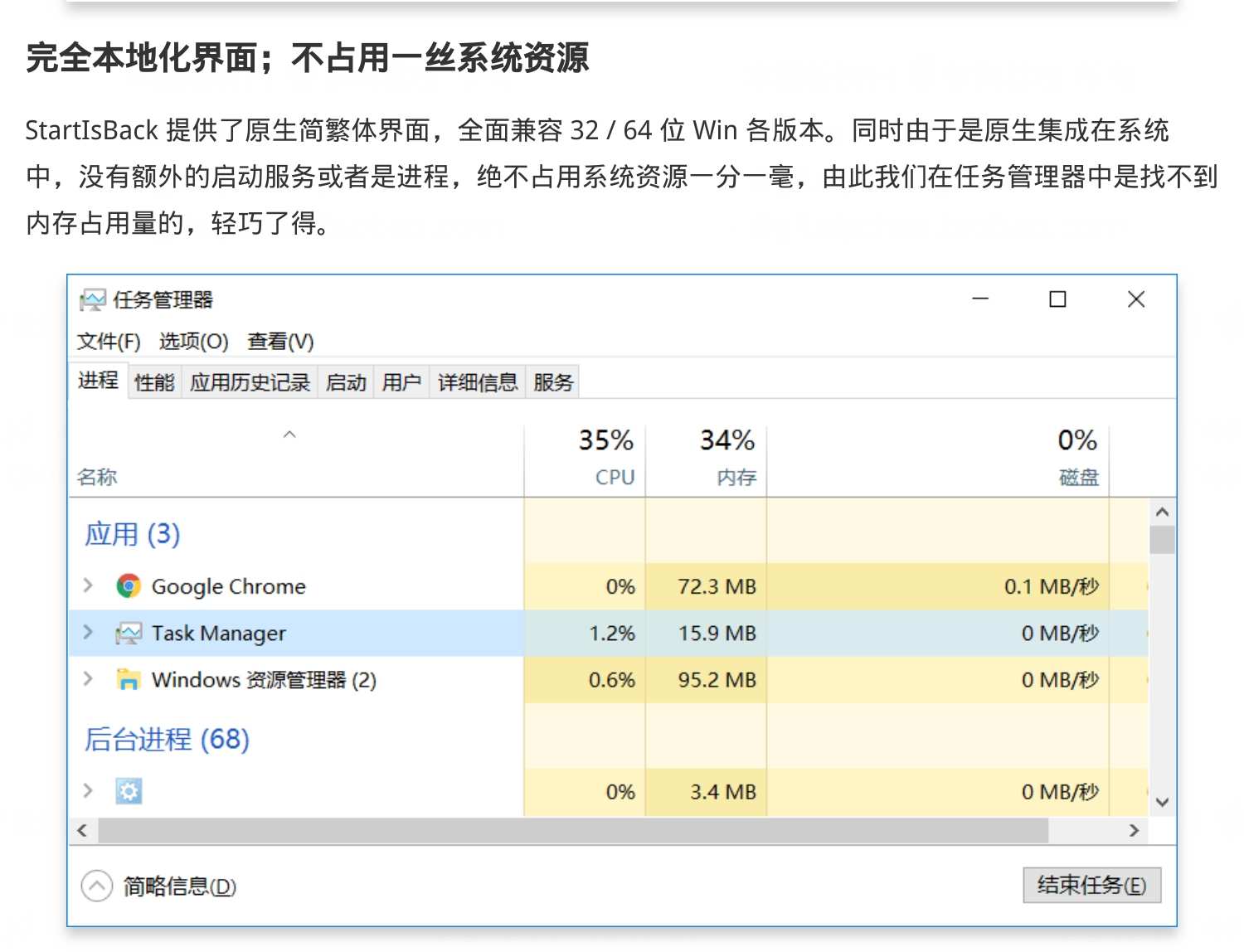Viewport: 1244px width, 952px height.
Task: Click the Windows 资源管理器 folder icon
Action: coord(129,680)
